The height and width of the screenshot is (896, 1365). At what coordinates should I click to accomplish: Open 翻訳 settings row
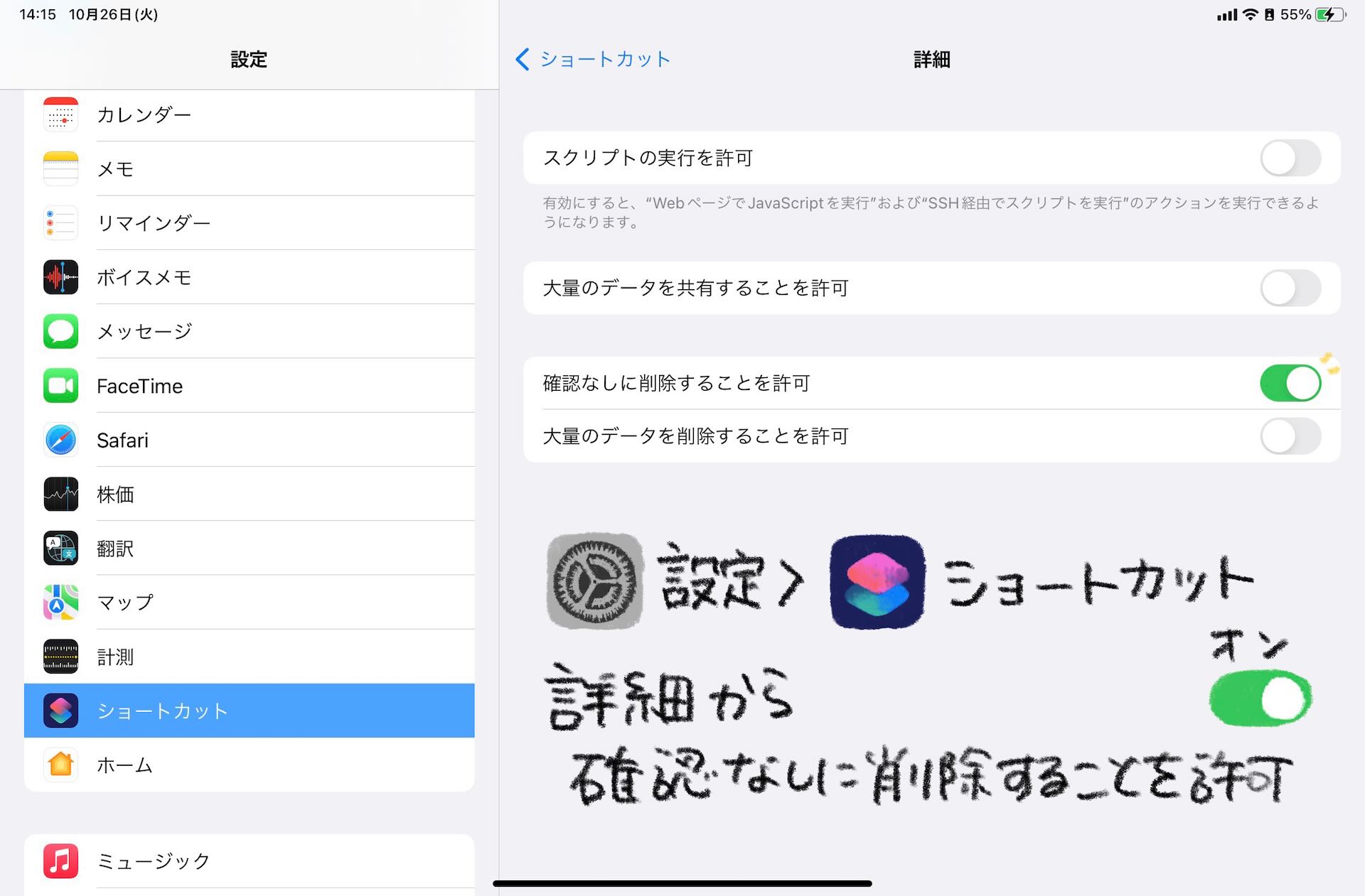[249, 548]
